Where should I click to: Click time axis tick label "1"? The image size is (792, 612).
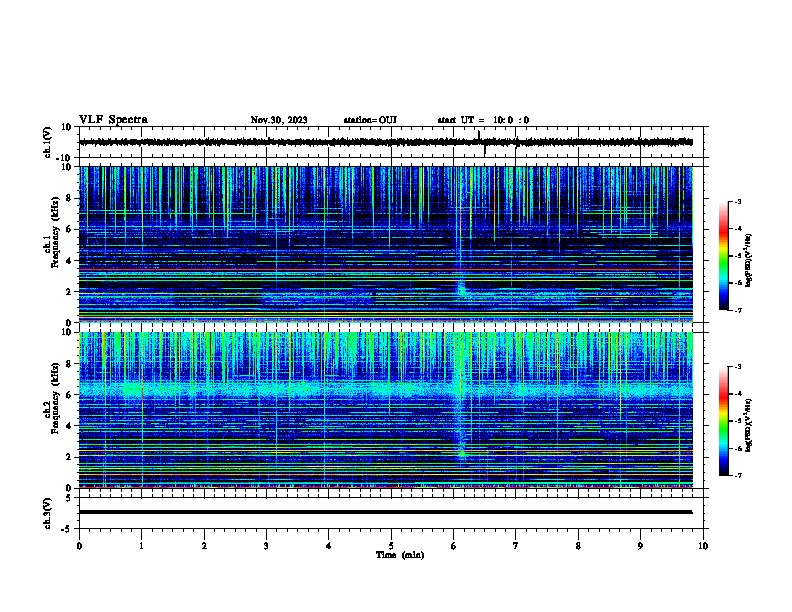[141, 546]
